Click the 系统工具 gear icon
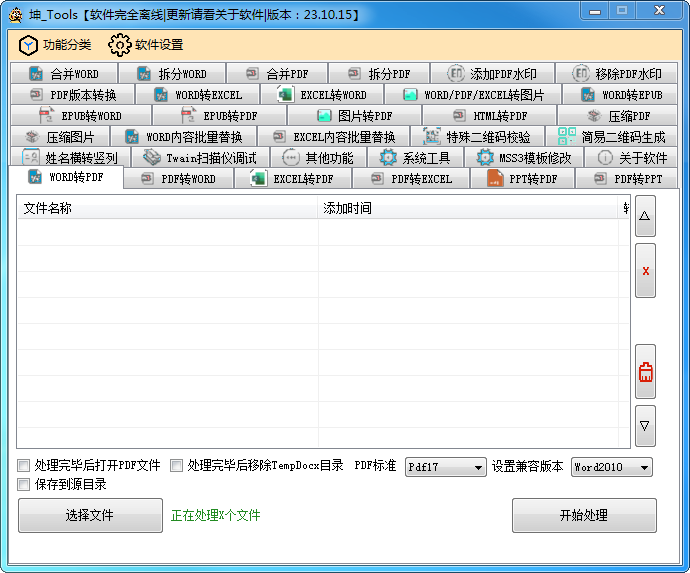This screenshot has height=573, width=690. (388, 157)
